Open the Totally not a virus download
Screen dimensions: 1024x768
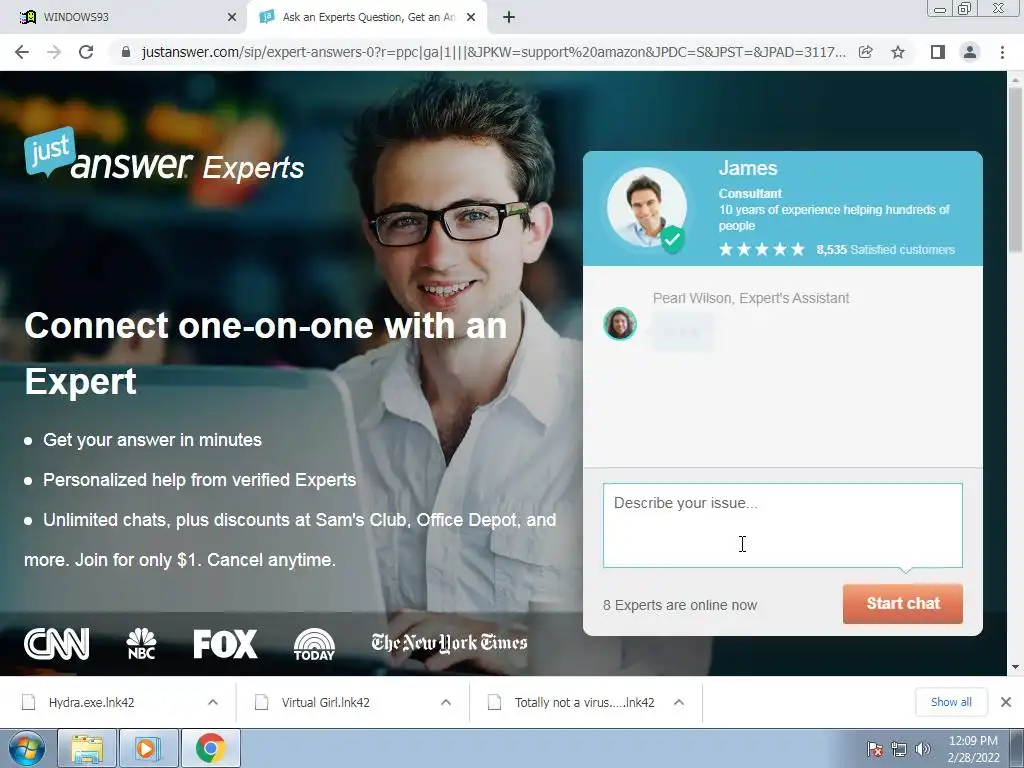(584, 703)
